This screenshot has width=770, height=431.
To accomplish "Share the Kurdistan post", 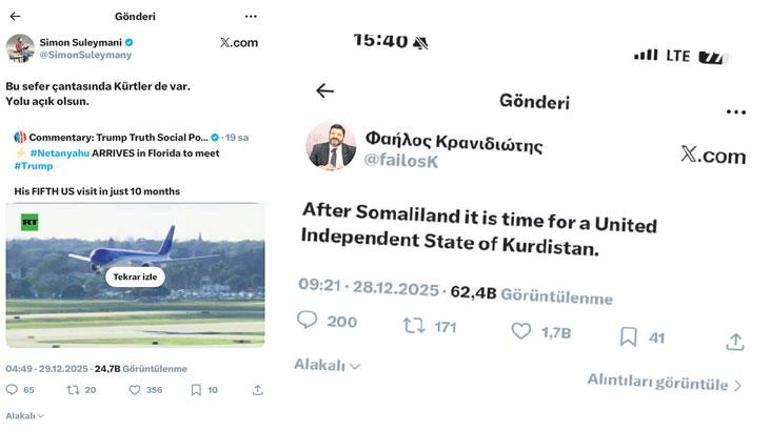I will (735, 341).
